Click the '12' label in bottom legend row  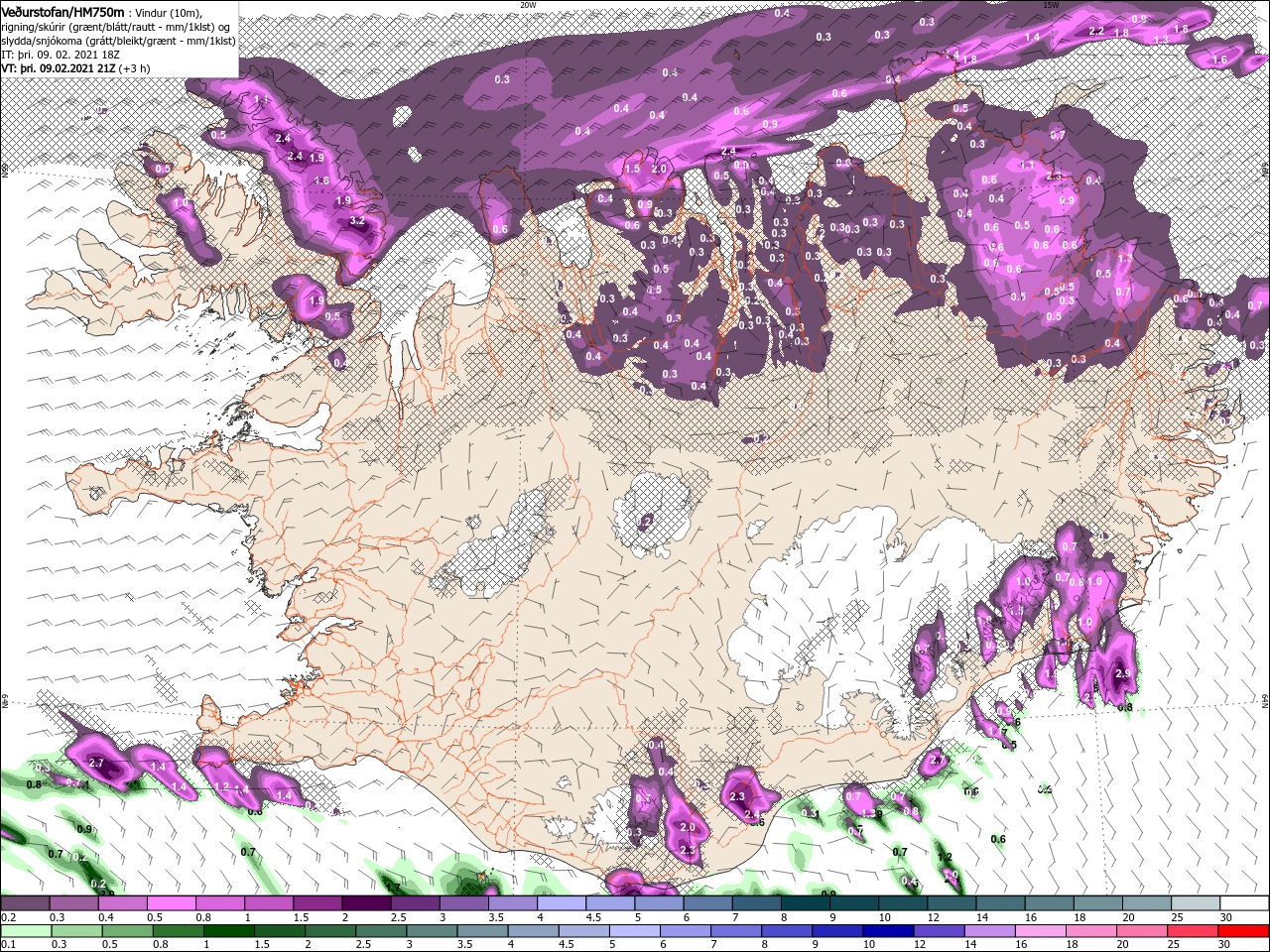pos(919,944)
